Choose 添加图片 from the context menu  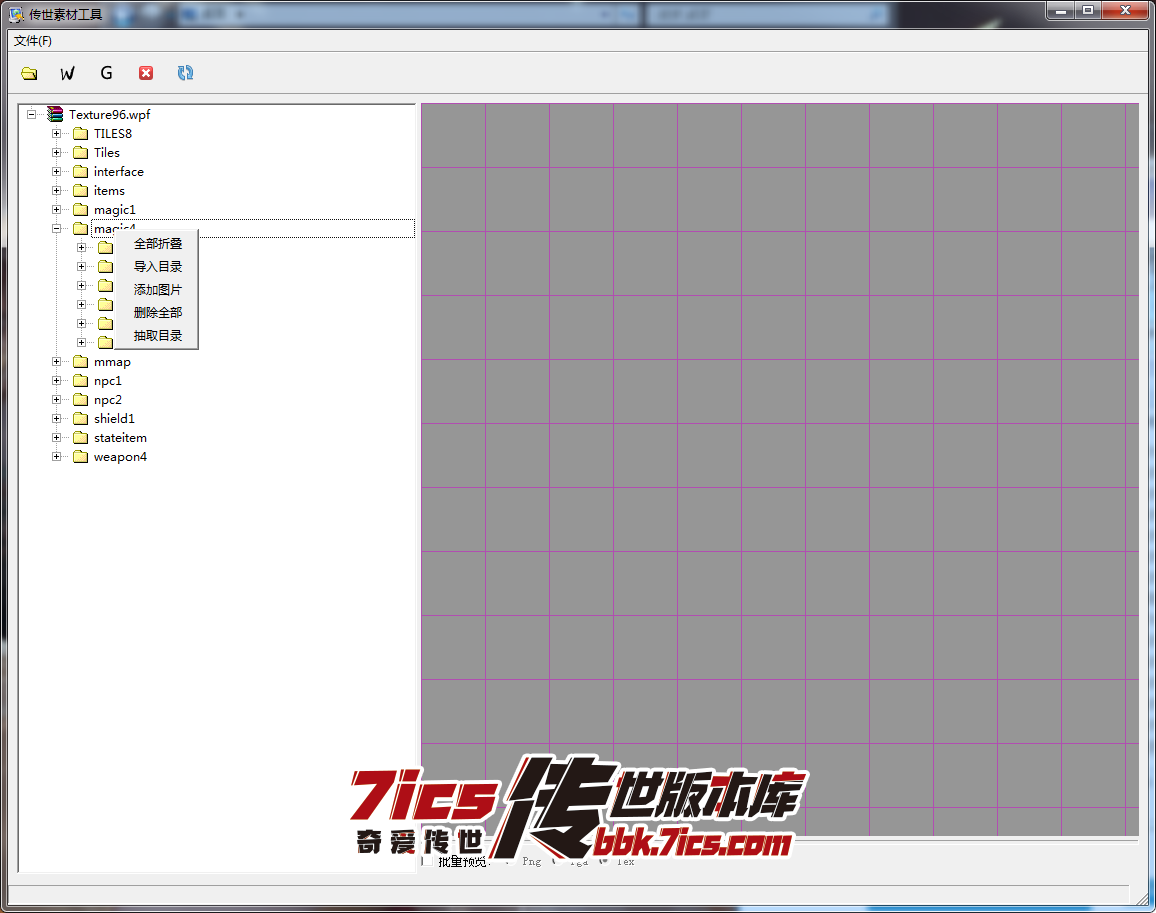(x=158, y=290)
